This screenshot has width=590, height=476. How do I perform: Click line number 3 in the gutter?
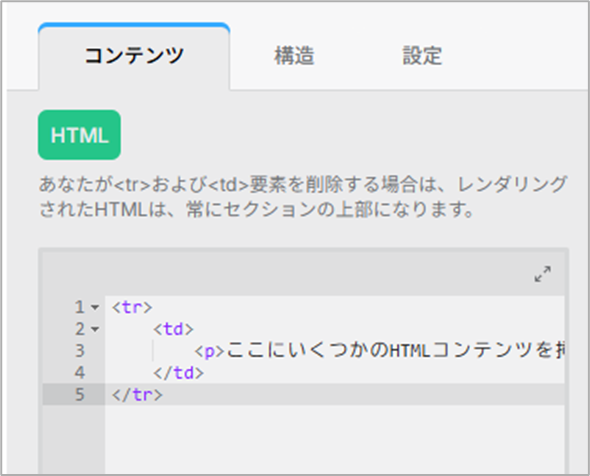[x=79, y=351]
